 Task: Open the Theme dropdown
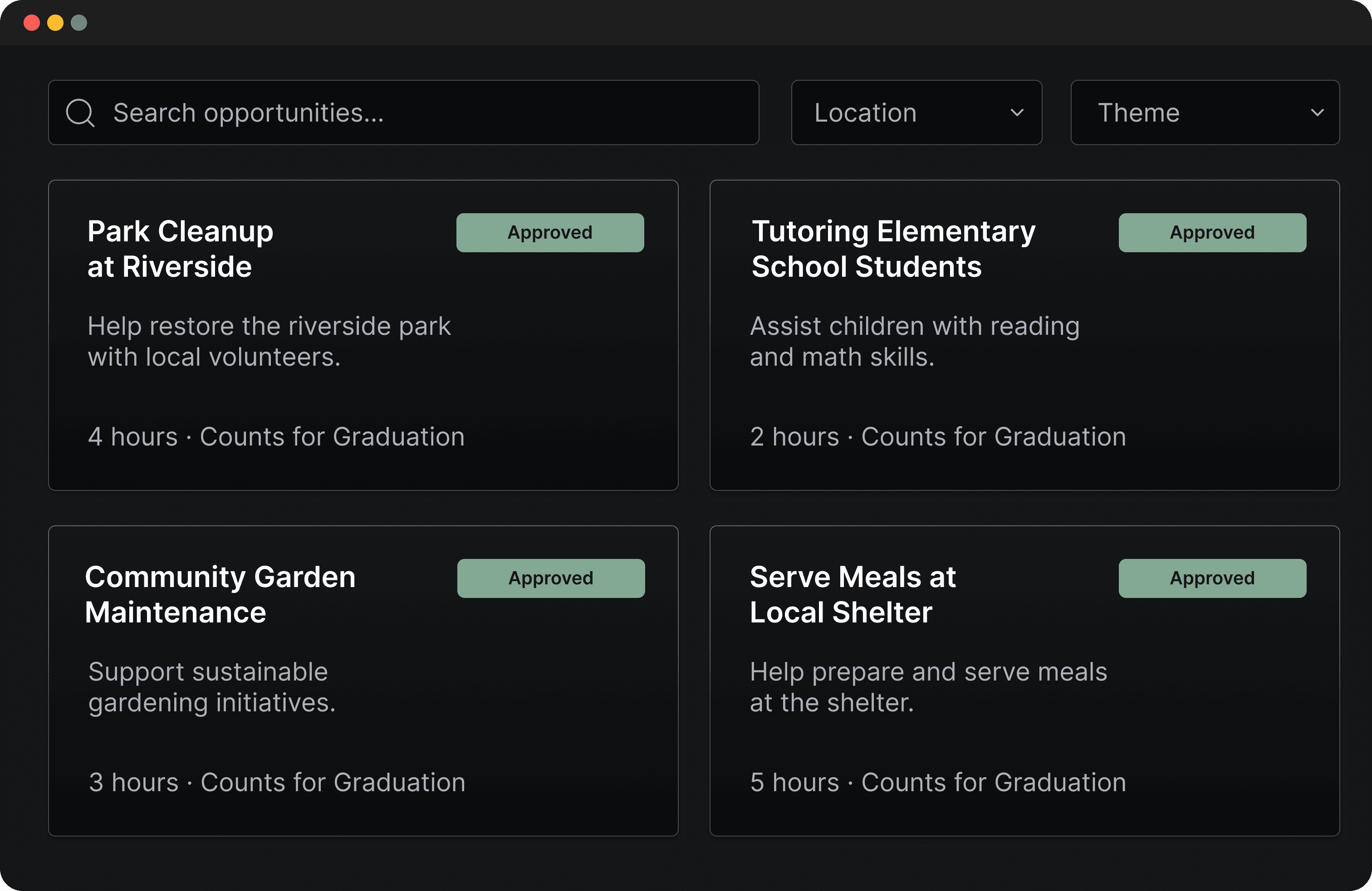1205,113
